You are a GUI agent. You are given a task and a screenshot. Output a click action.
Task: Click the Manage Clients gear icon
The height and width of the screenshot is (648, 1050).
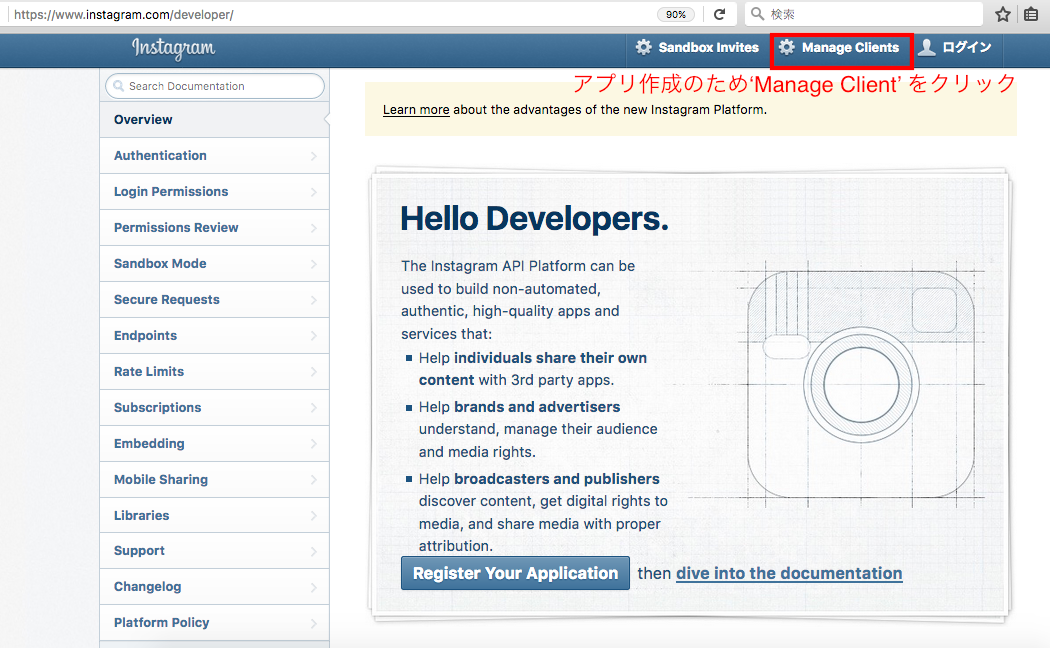pyautogui.click(x=787, y=47)
